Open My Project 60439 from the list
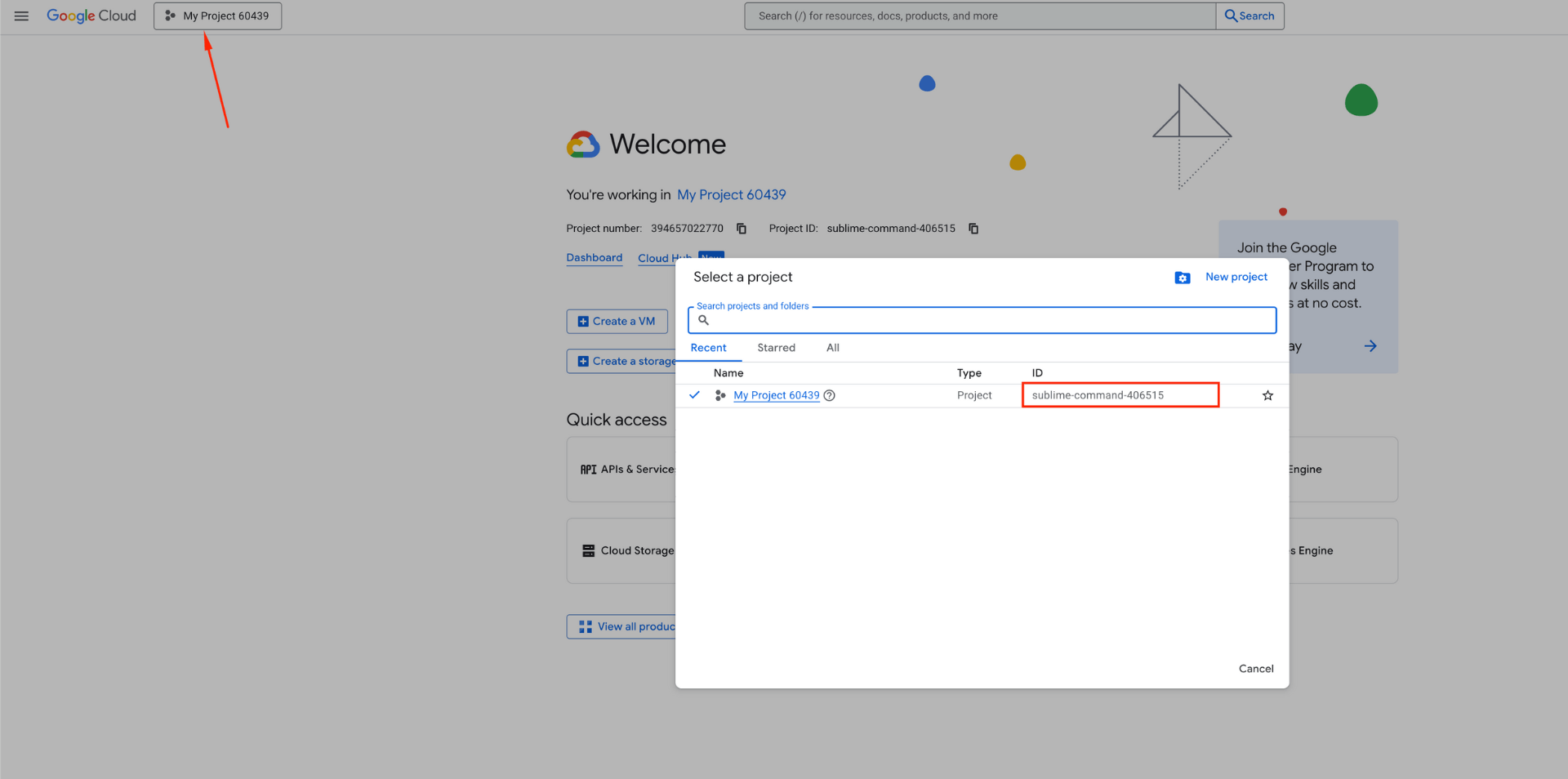 (776, 395)
